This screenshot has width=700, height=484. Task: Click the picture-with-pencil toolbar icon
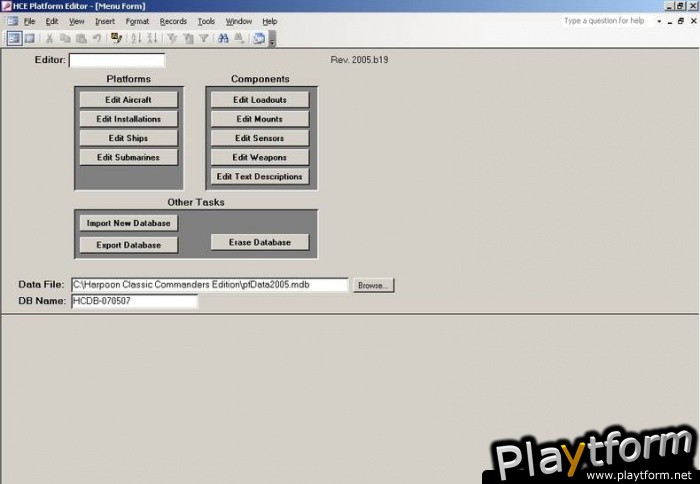point(117,38)
